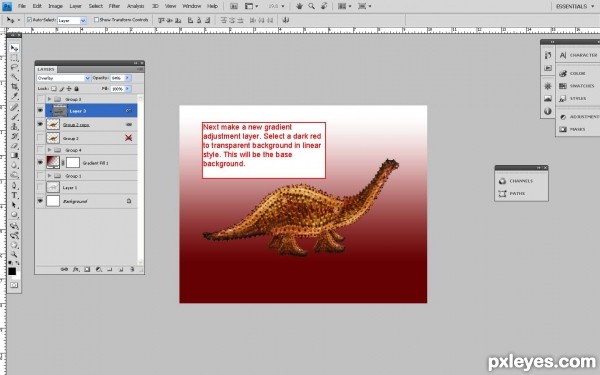
Task: Click the Layers panel tab
Action: pyautogui.click(x=46, y=69)
